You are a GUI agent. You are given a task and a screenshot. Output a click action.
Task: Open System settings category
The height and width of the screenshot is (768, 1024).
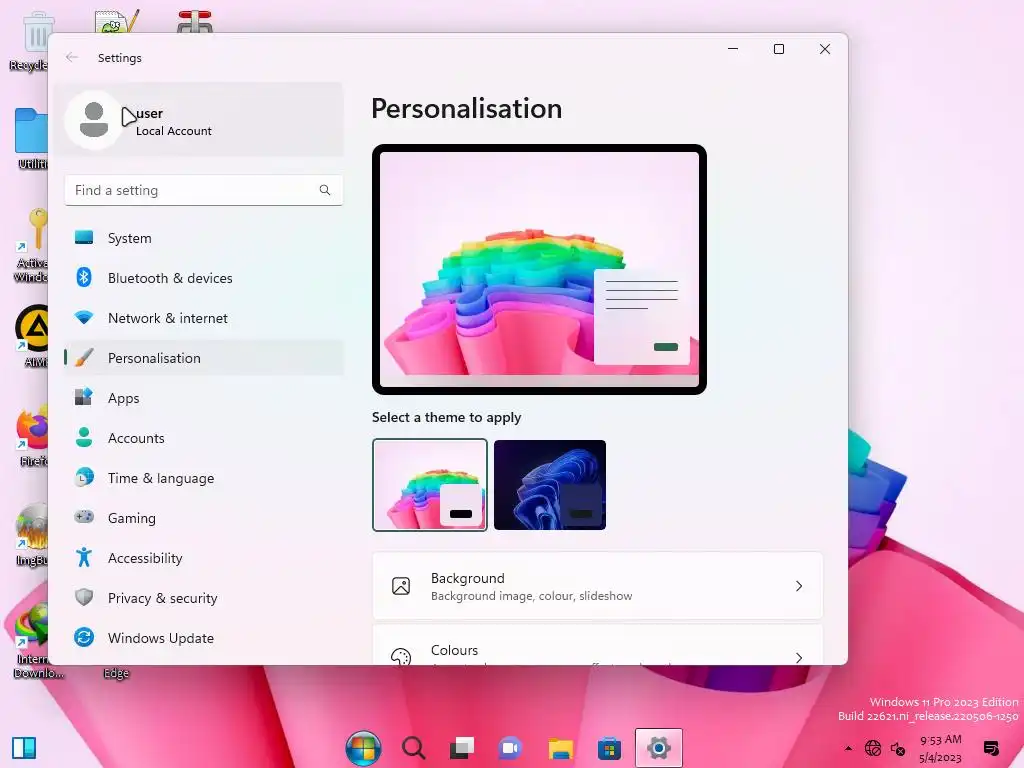(x=204, y=238)
